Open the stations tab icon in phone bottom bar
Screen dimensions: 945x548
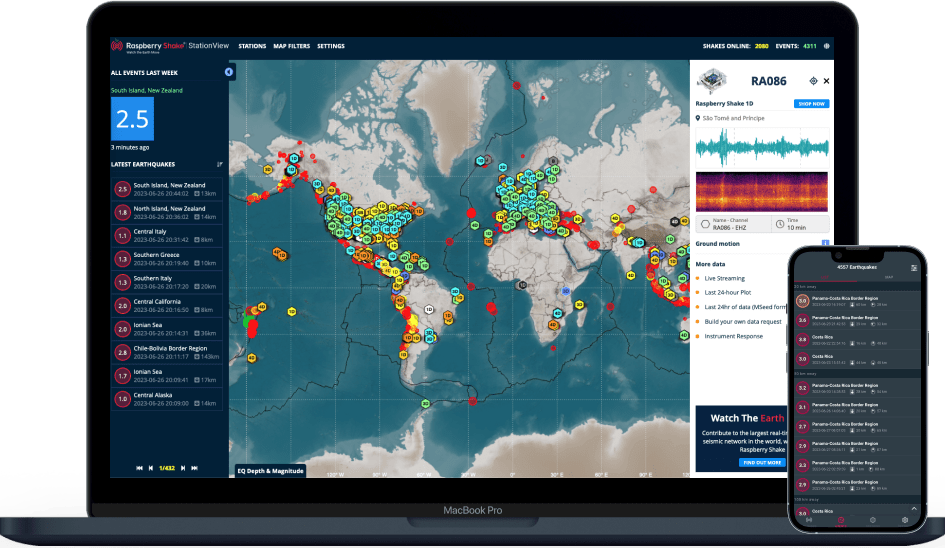(809, 520)
